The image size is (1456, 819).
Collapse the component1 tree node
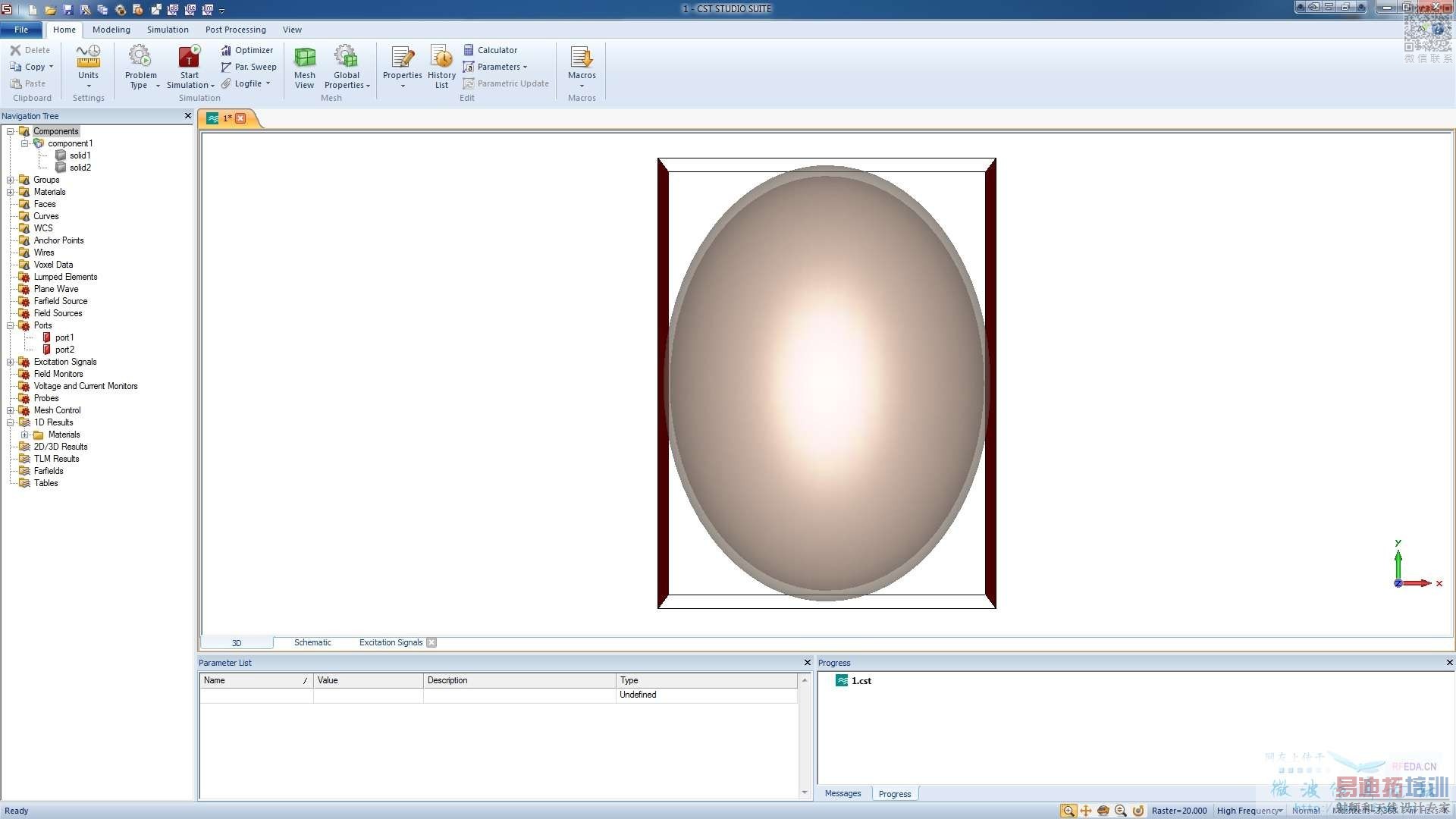[x=24, y=143]
